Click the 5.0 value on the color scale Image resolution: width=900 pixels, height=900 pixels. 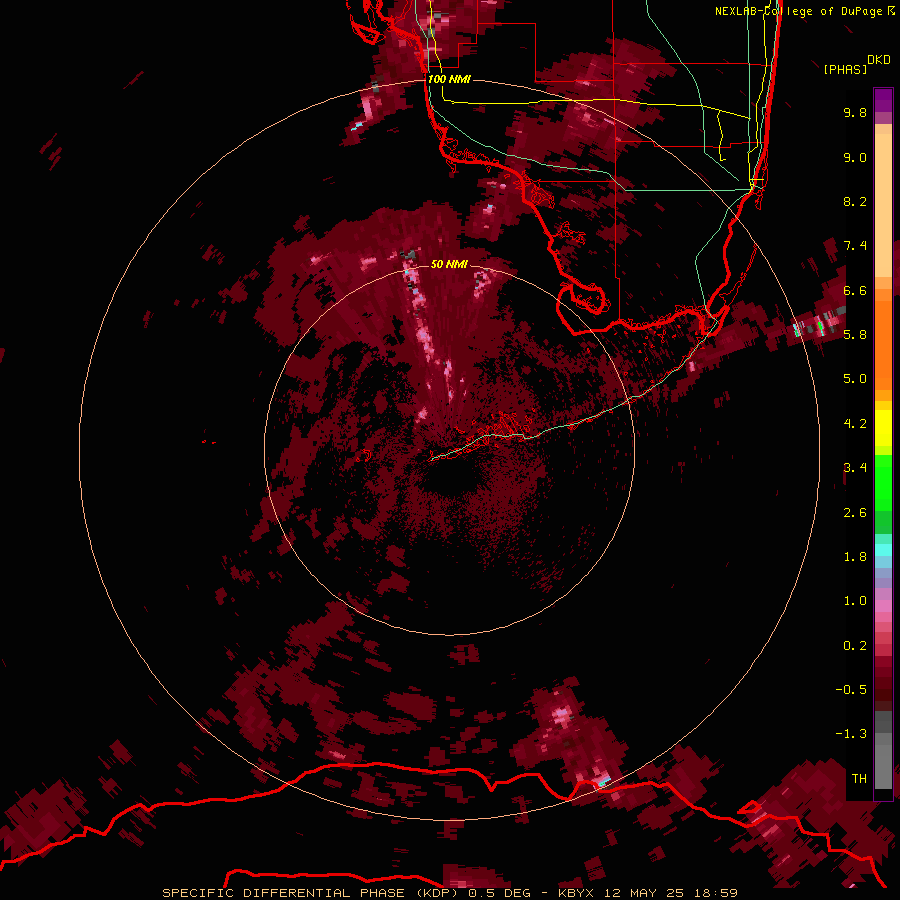coord(855,379)
